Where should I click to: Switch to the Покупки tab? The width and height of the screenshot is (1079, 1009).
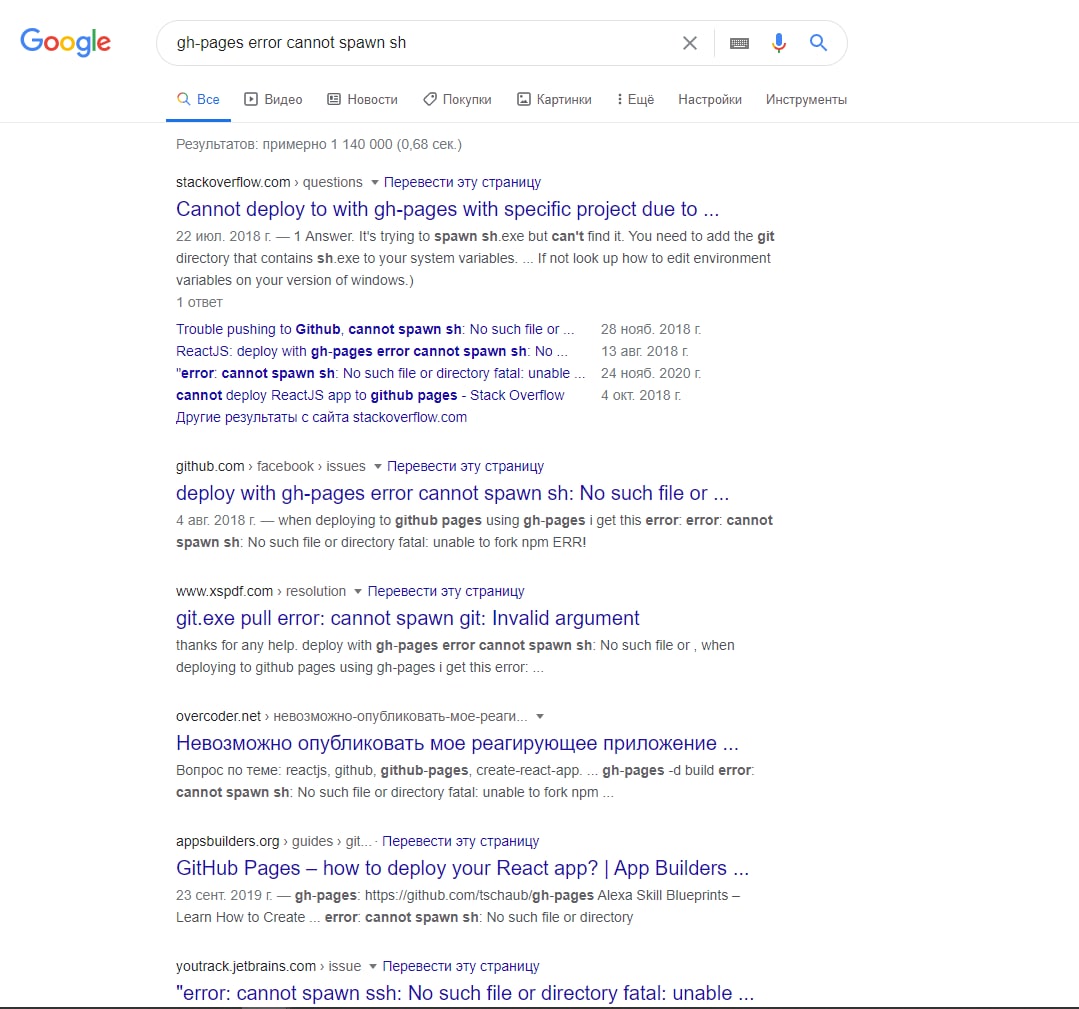457,99
